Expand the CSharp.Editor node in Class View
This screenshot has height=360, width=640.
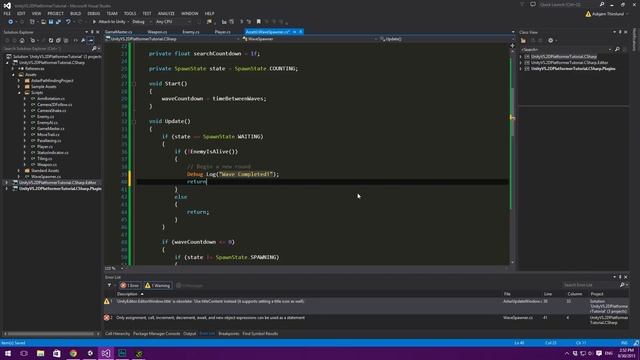[521, 63]
